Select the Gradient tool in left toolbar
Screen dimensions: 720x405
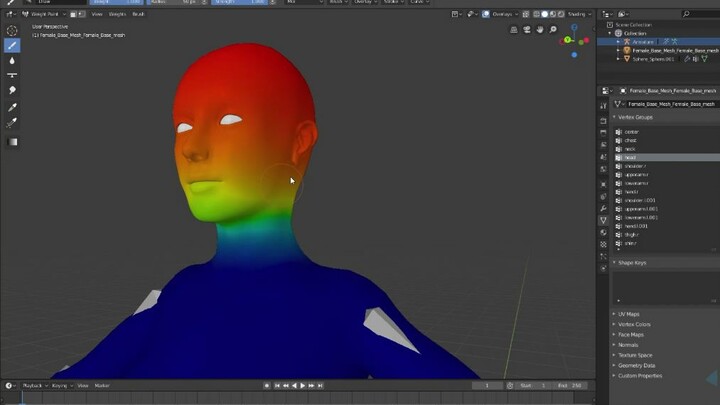pos(12,142)
